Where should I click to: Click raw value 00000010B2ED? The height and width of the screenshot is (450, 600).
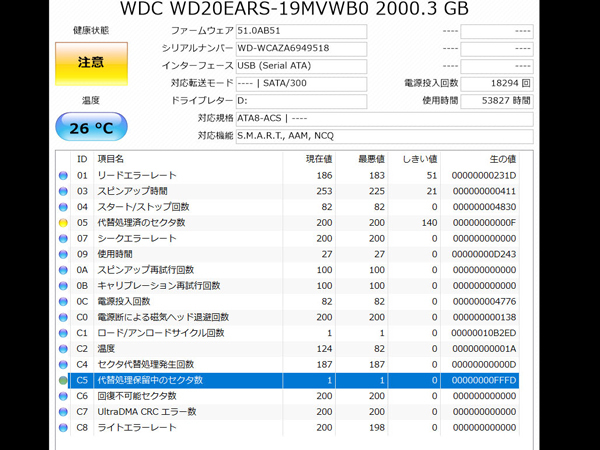484,333
